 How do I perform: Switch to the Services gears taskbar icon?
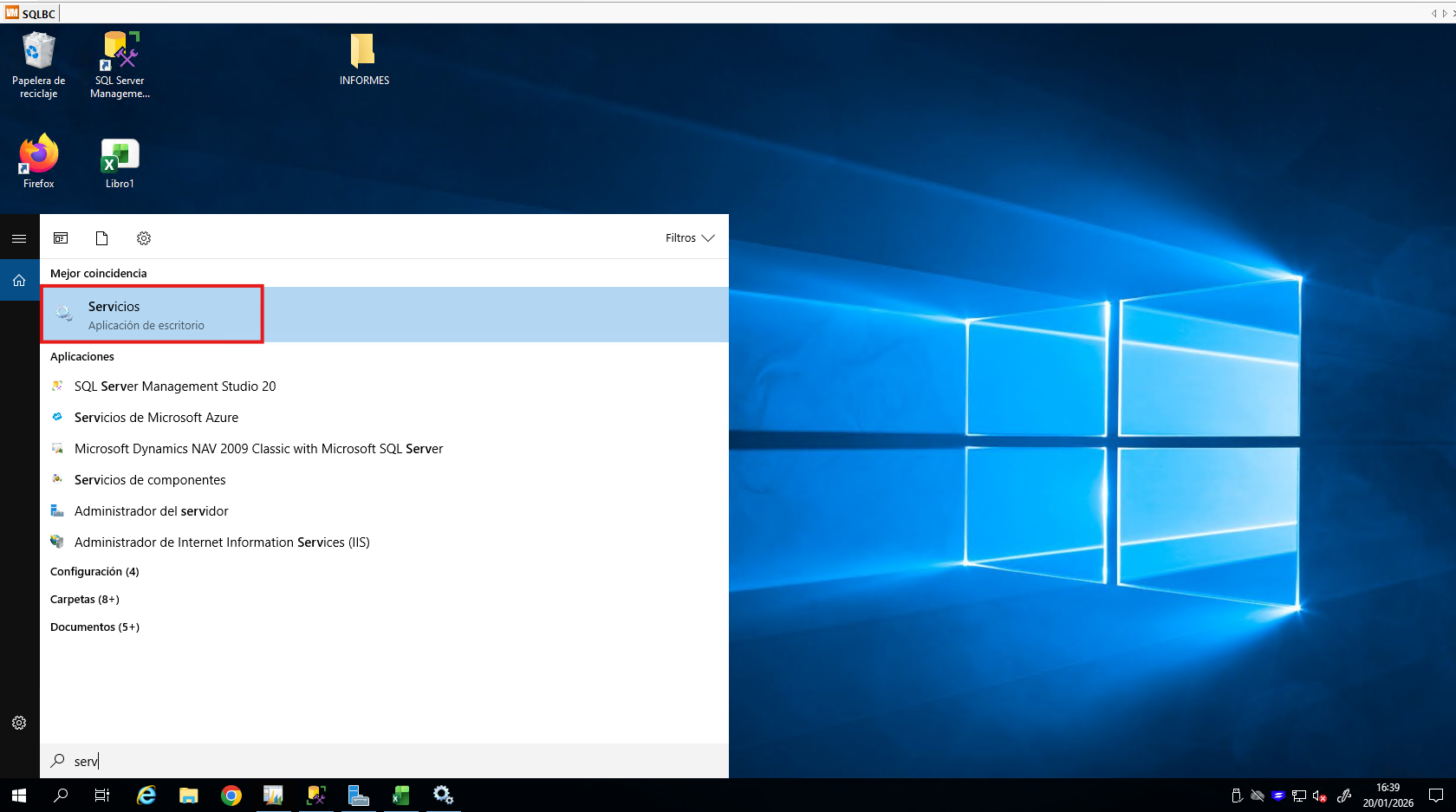click(443, 796)
